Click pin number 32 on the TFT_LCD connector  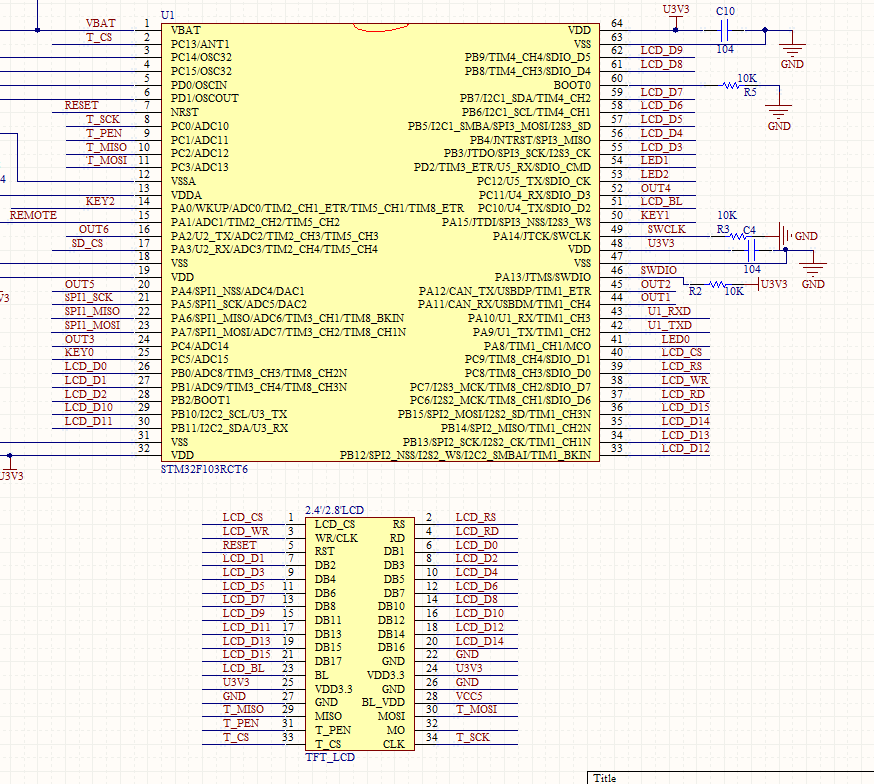point(432,723)
